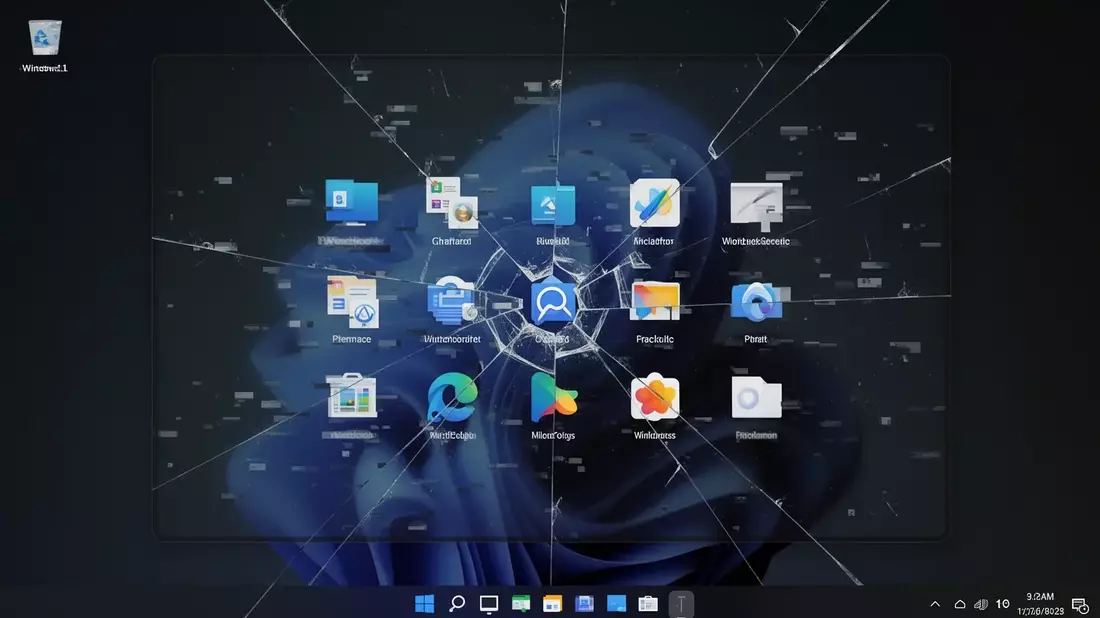
Task: Select the Plennace label text
Action: click(x=351, y=340)
